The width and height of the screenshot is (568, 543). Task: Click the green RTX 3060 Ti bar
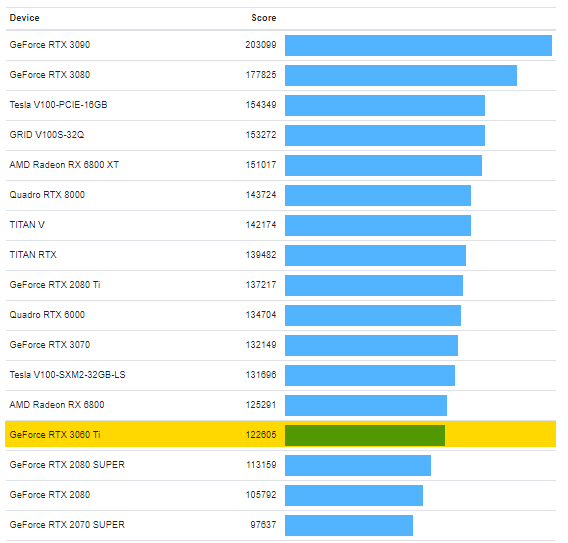(365, 436)
